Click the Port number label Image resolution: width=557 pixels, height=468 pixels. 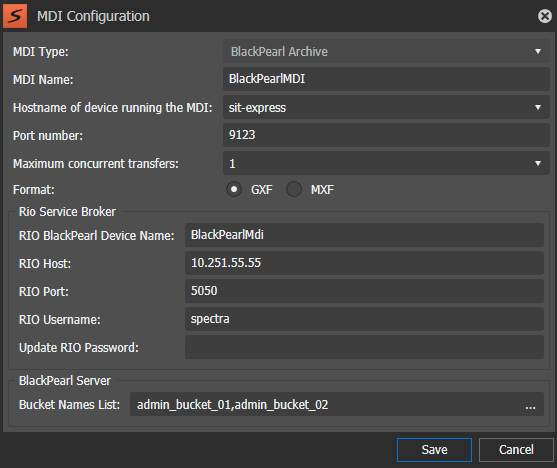[48, 136]
